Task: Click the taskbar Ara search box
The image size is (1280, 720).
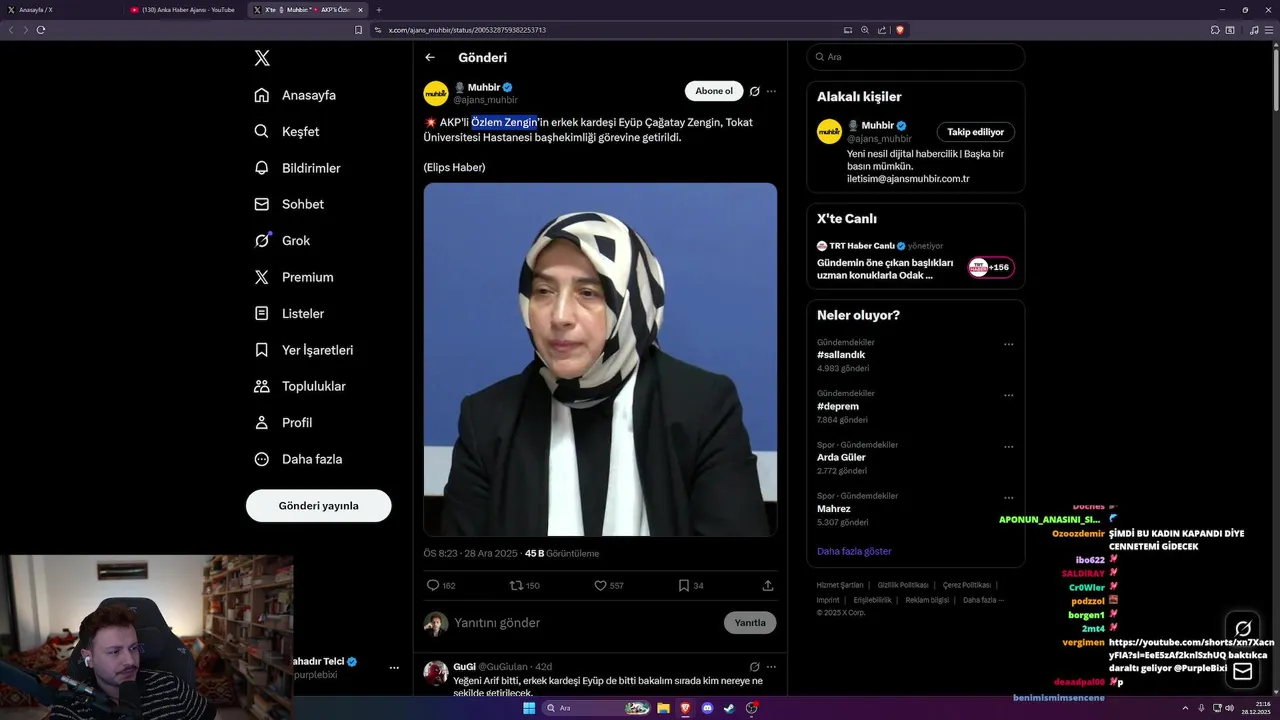Action: pos(597,708)
